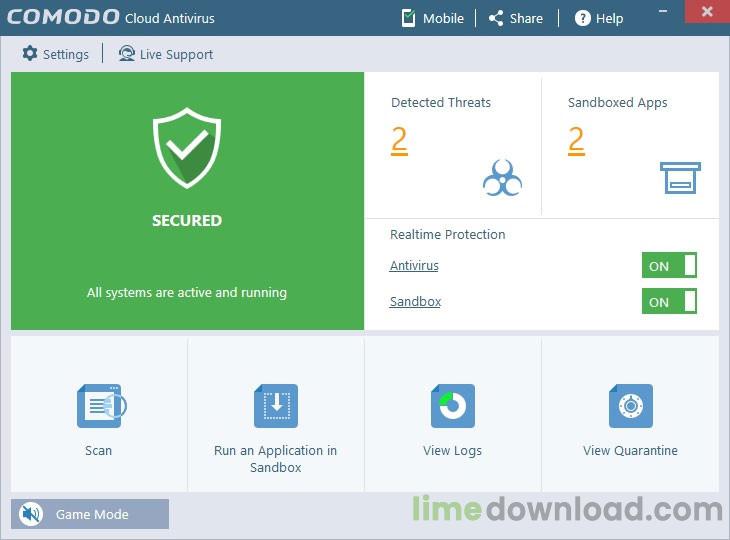
Task: Open the View Quarantine safe icon
Action: tap(631, 405)
